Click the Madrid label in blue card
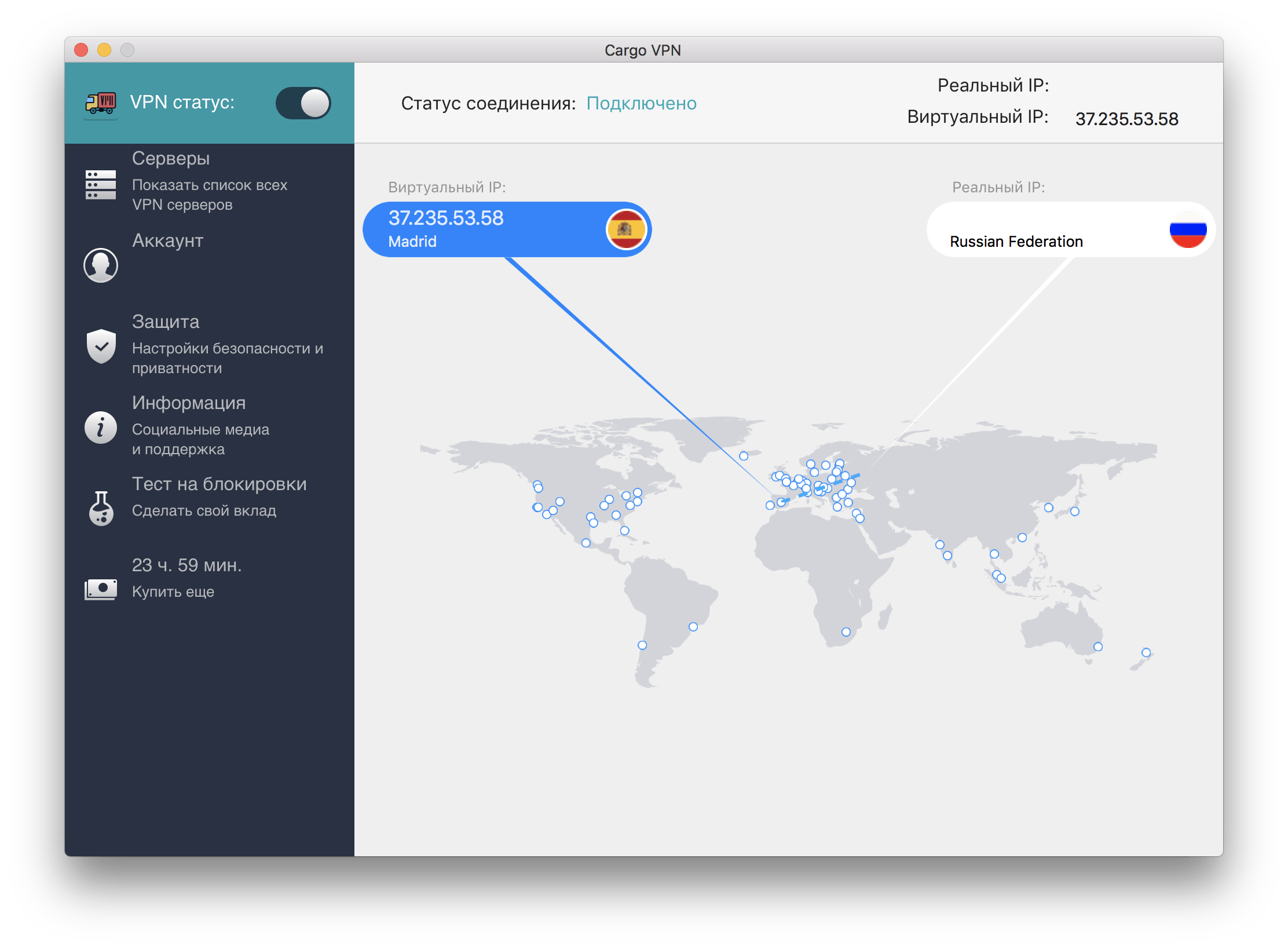The height and width of the screenshot is (949, 1288). (x=412, y=242)
